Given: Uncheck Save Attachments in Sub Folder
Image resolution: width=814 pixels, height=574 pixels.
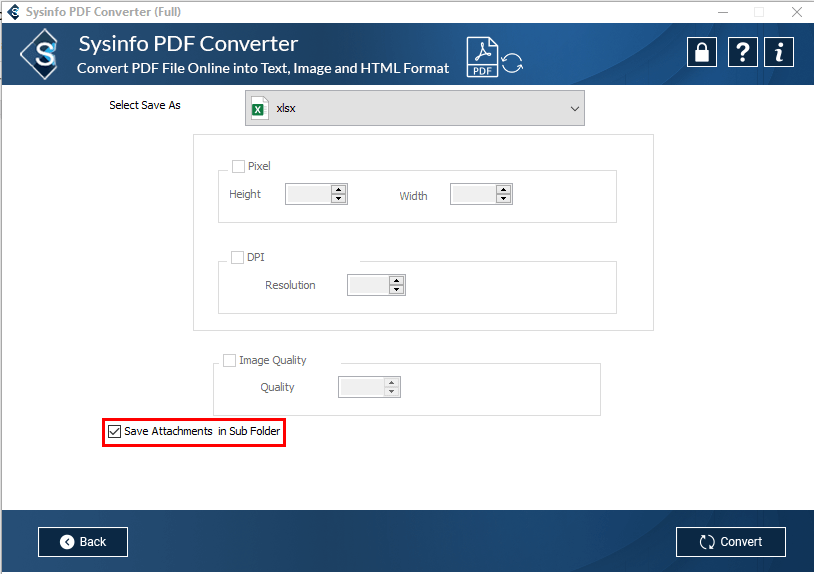Looking at the screenshot, I should pyautogui.click(x=114, y=431).
